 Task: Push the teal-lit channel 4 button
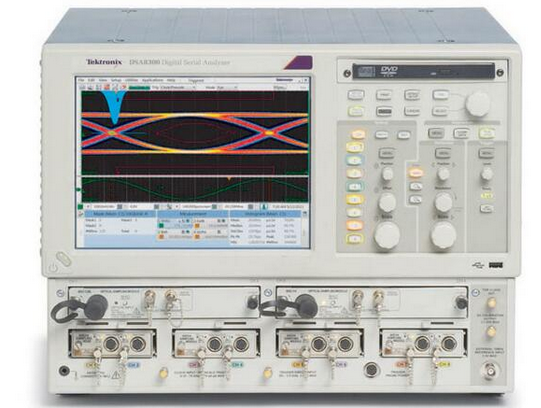point(355,187)
